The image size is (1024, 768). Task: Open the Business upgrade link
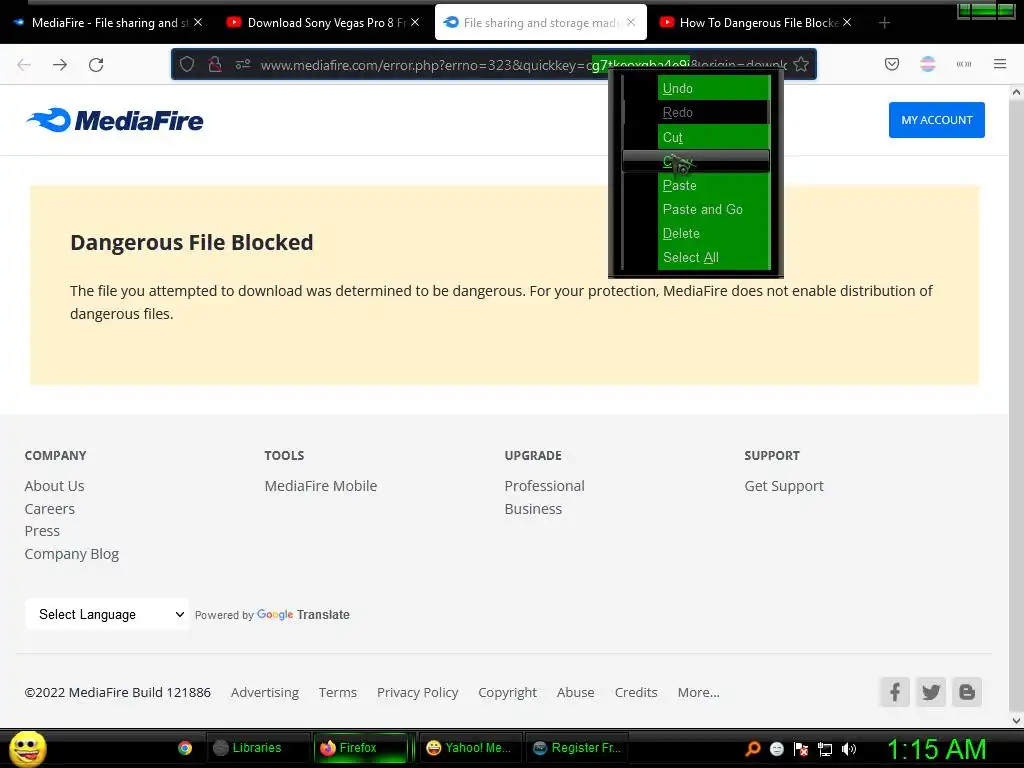[533, 509]
